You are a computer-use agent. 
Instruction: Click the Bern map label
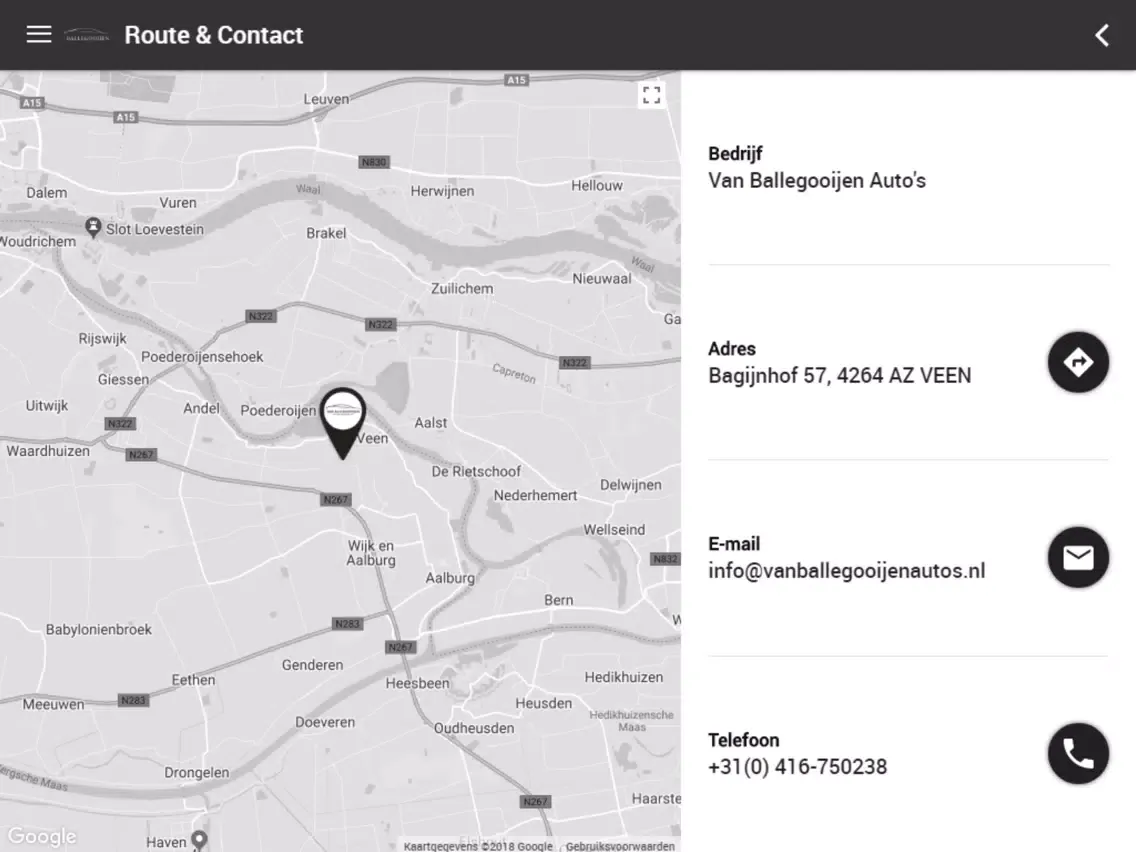[559, 600]
